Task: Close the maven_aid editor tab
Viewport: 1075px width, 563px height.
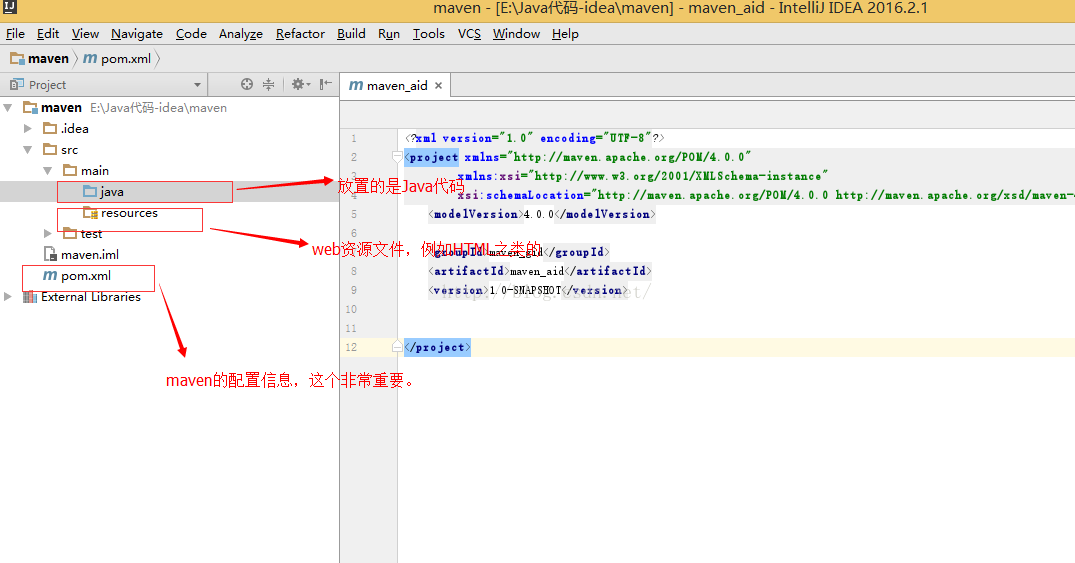Action: [438, 86]
